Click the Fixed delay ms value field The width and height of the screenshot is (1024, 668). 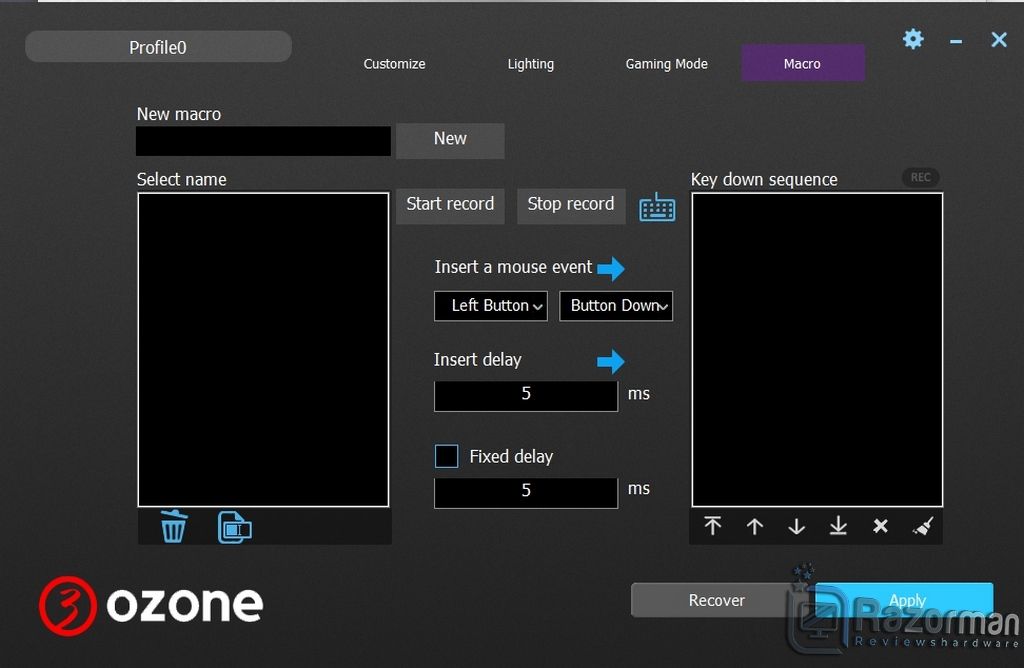tap(526, 491)
